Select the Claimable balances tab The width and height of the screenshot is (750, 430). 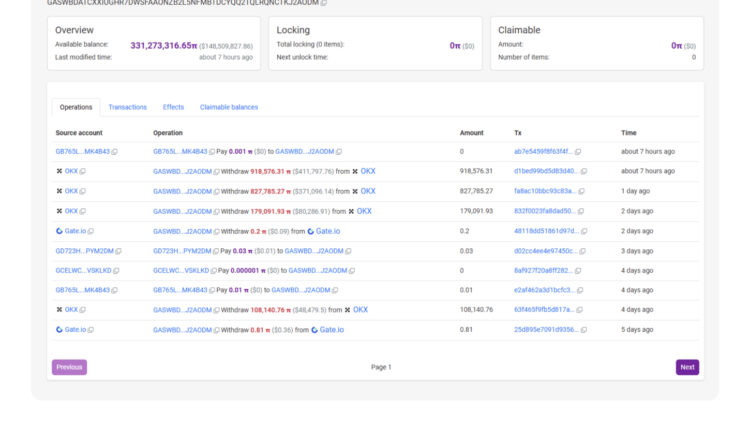click(228, 107)
